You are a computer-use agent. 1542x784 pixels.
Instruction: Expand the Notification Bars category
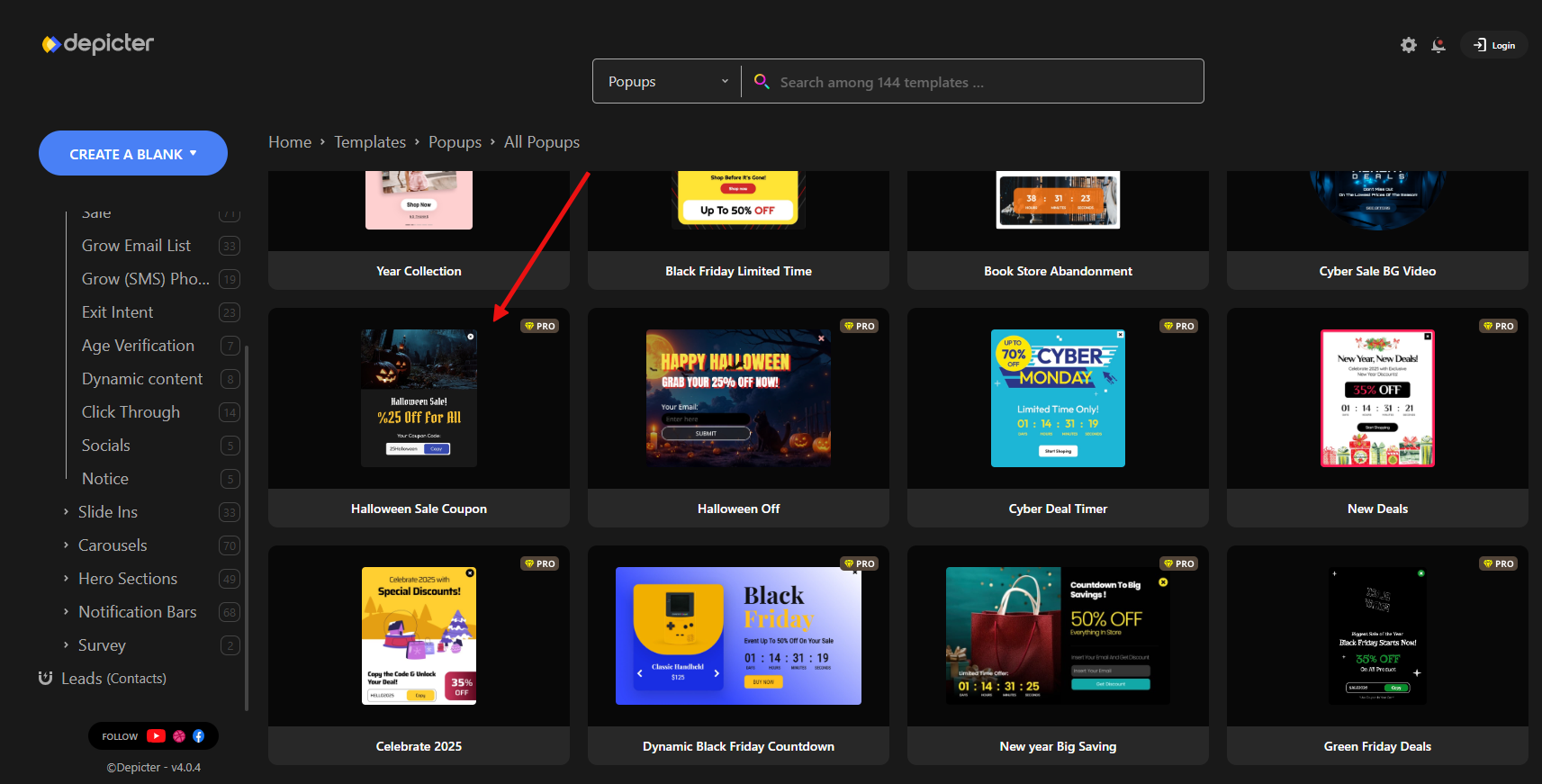click(66, 612)
